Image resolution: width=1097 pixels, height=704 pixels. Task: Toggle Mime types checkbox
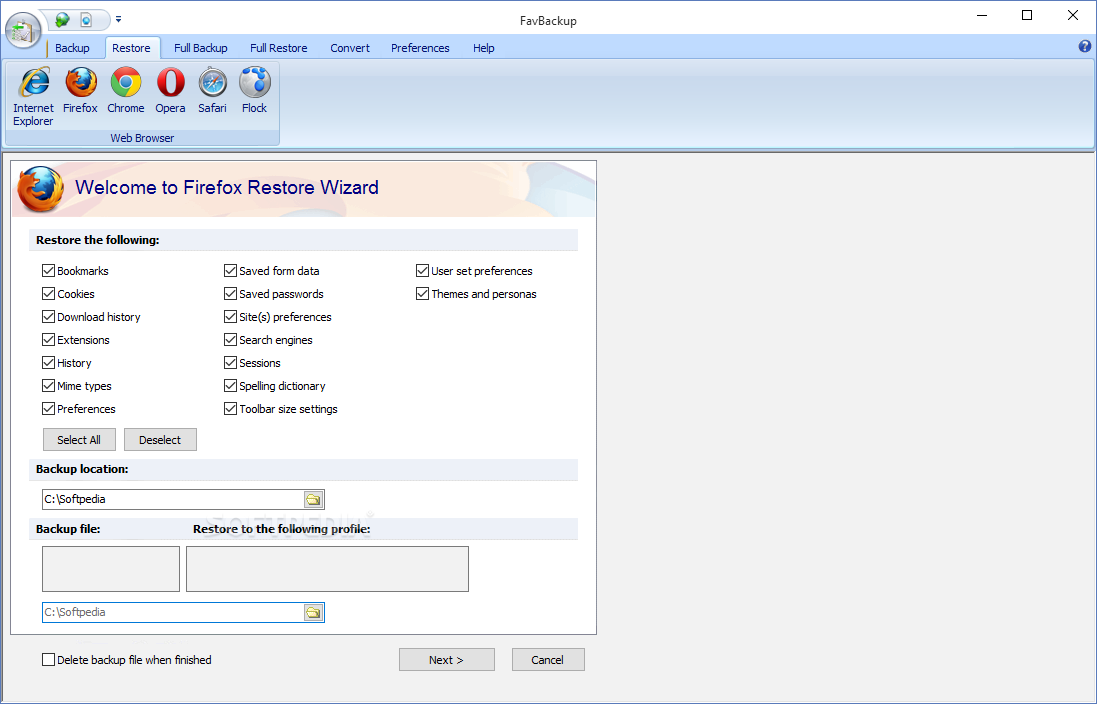48,386
